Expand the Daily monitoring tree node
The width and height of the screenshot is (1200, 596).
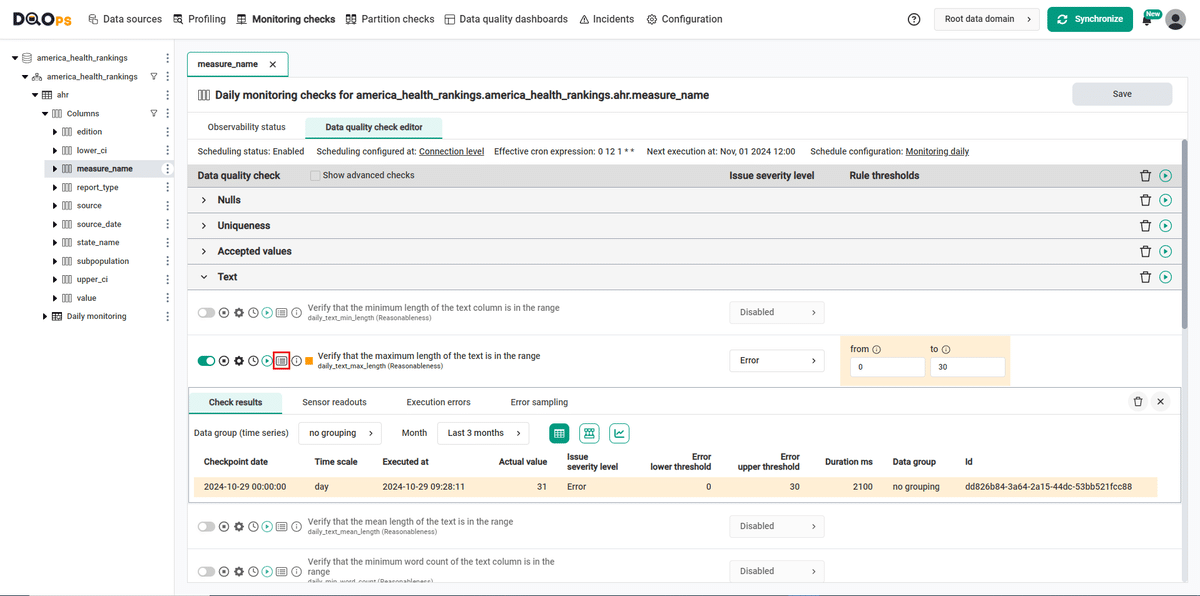[x=45, y=316]
